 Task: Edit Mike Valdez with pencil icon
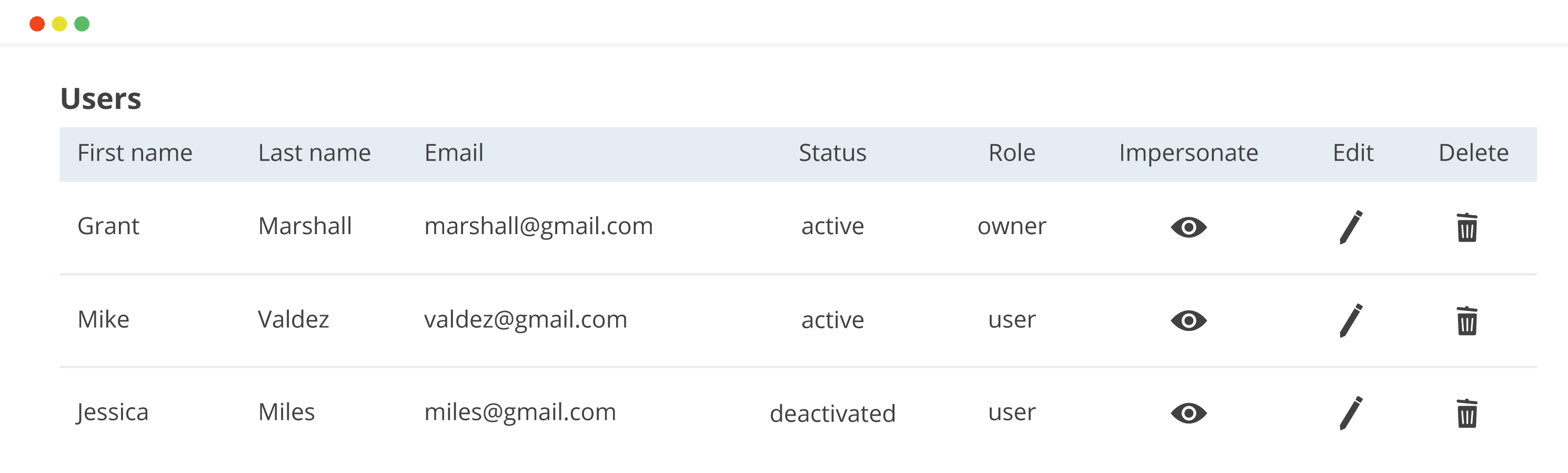pyautogui.click(x=1351, y=320)
